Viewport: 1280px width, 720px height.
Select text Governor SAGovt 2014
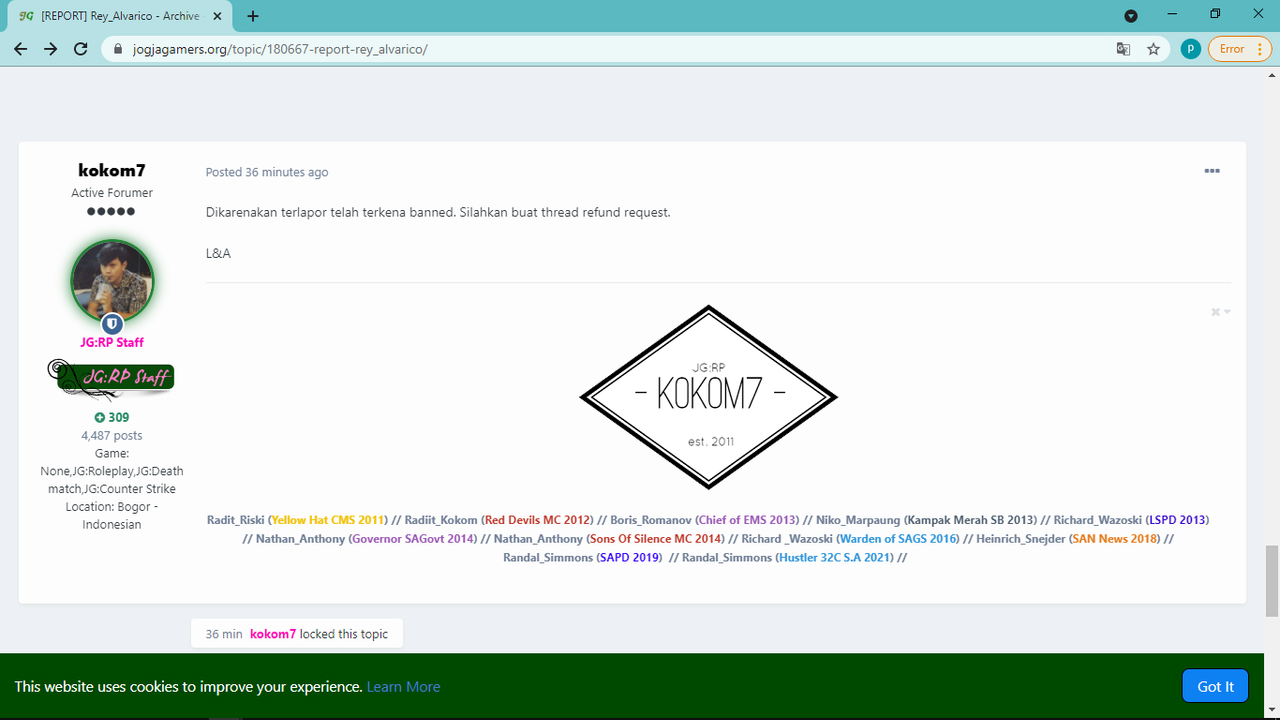point(412,539)
